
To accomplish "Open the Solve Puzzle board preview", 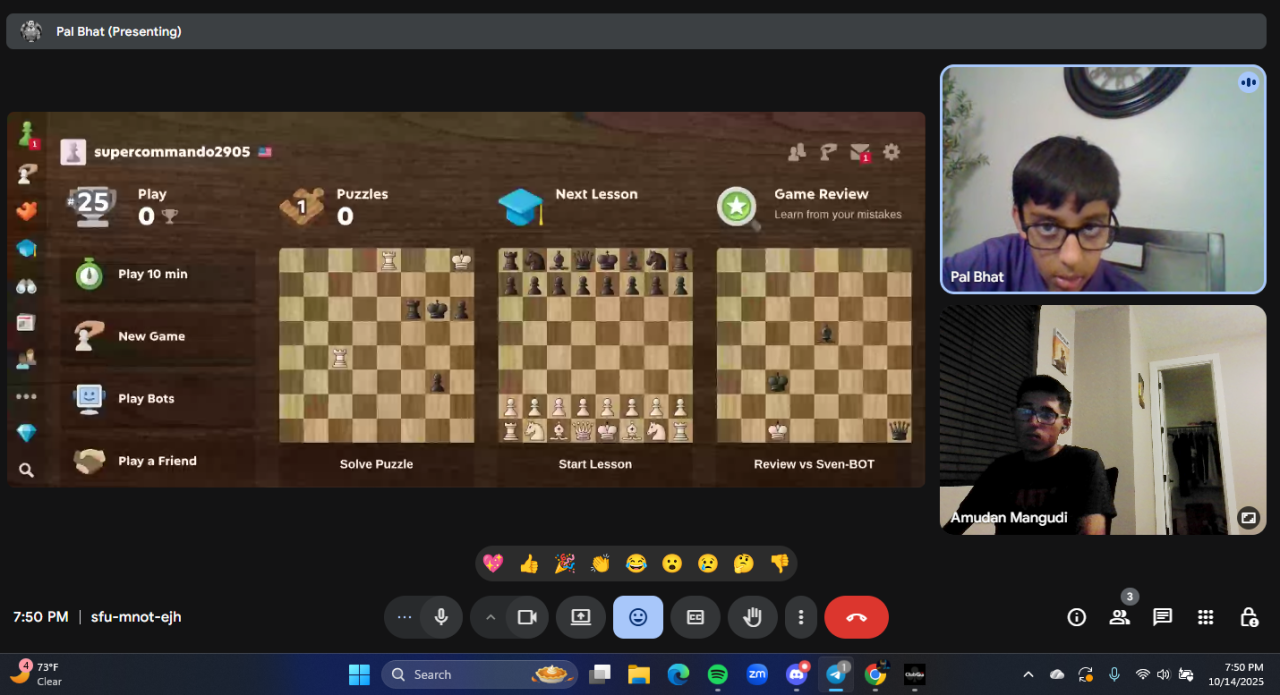I will [376, 345].
